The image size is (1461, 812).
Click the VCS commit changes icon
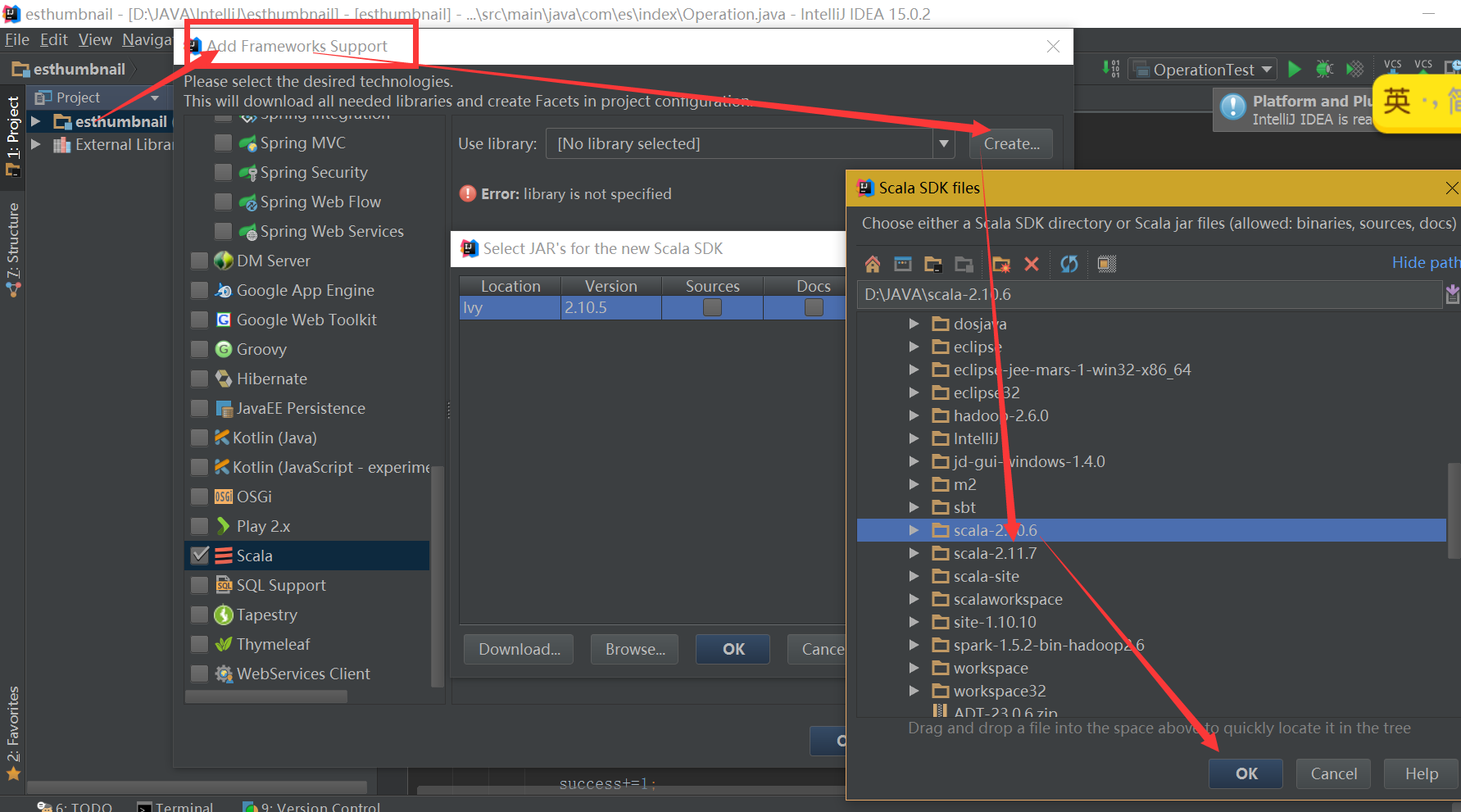click(x=1423, y=68)
